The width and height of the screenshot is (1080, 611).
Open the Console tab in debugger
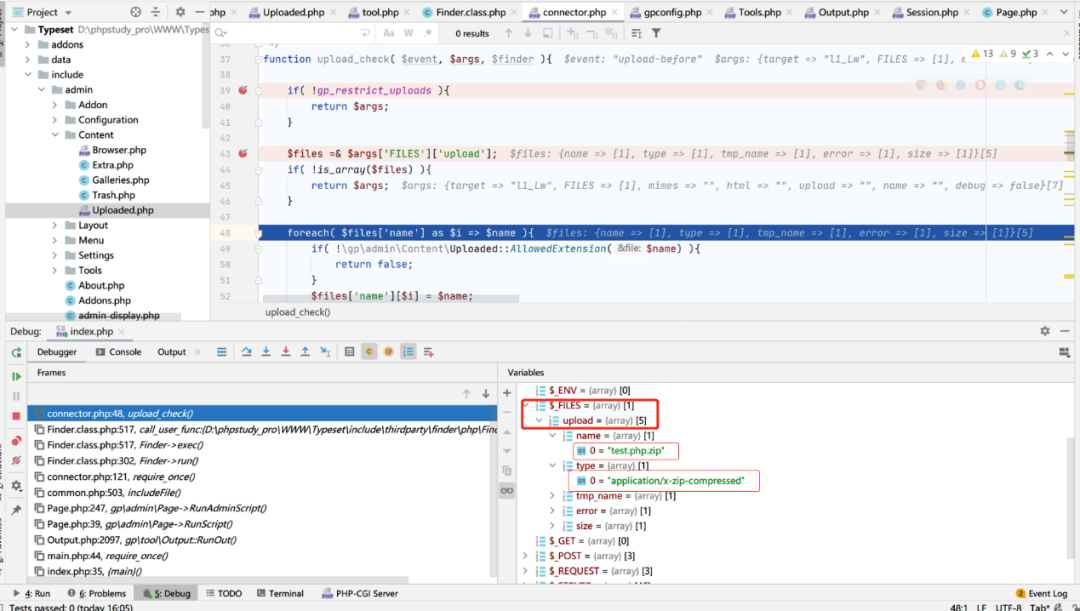(119, 352)
